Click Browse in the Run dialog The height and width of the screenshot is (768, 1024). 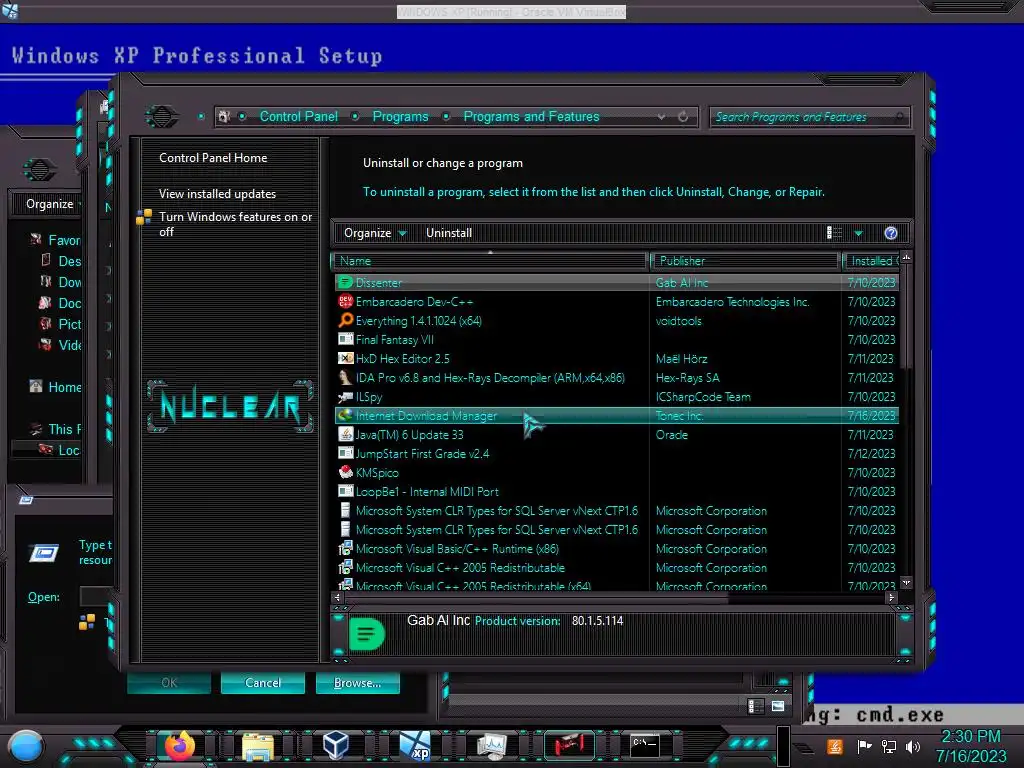point(357,682)
